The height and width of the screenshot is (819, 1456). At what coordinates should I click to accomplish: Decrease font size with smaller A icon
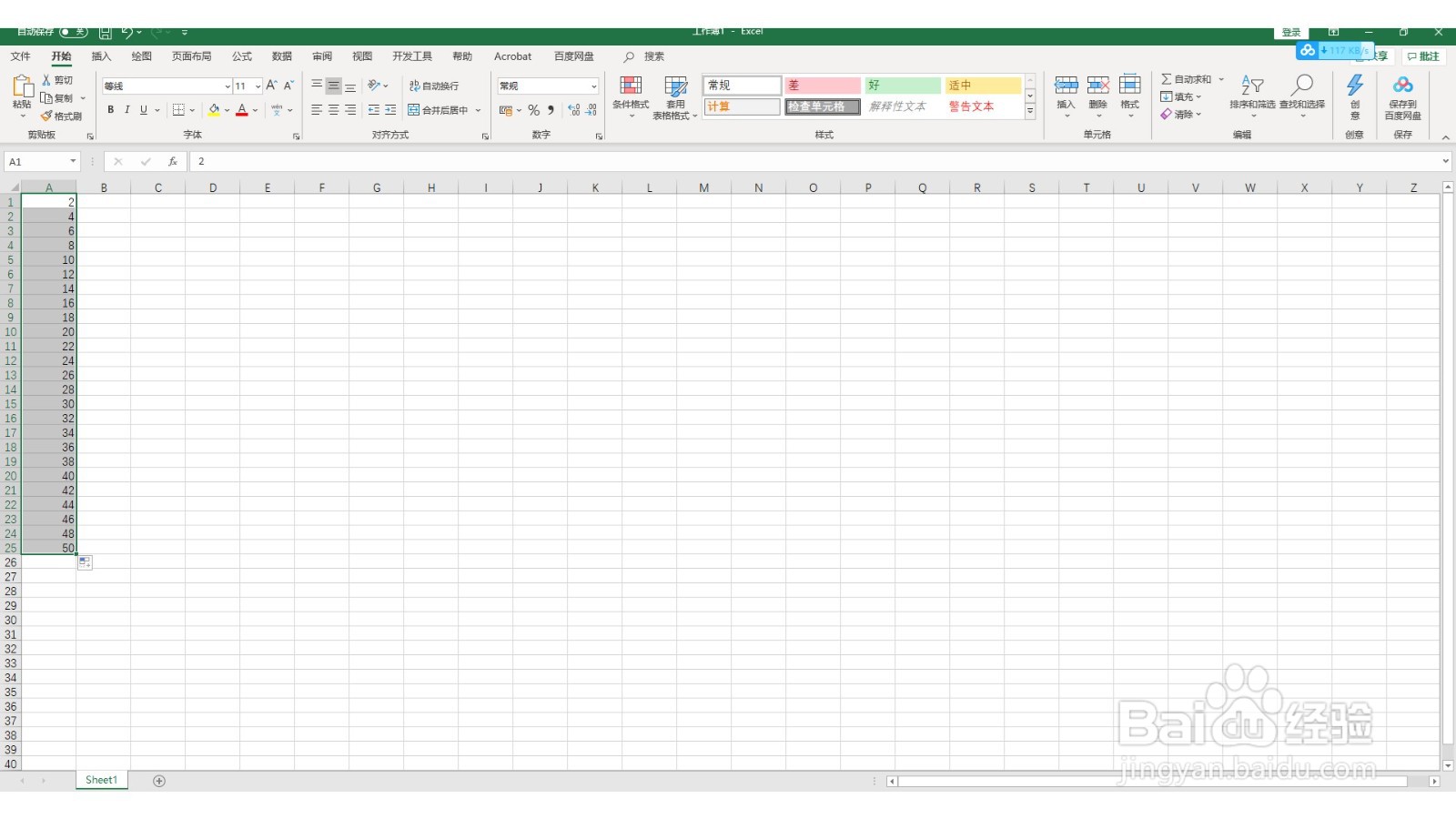tap(288, 86)
